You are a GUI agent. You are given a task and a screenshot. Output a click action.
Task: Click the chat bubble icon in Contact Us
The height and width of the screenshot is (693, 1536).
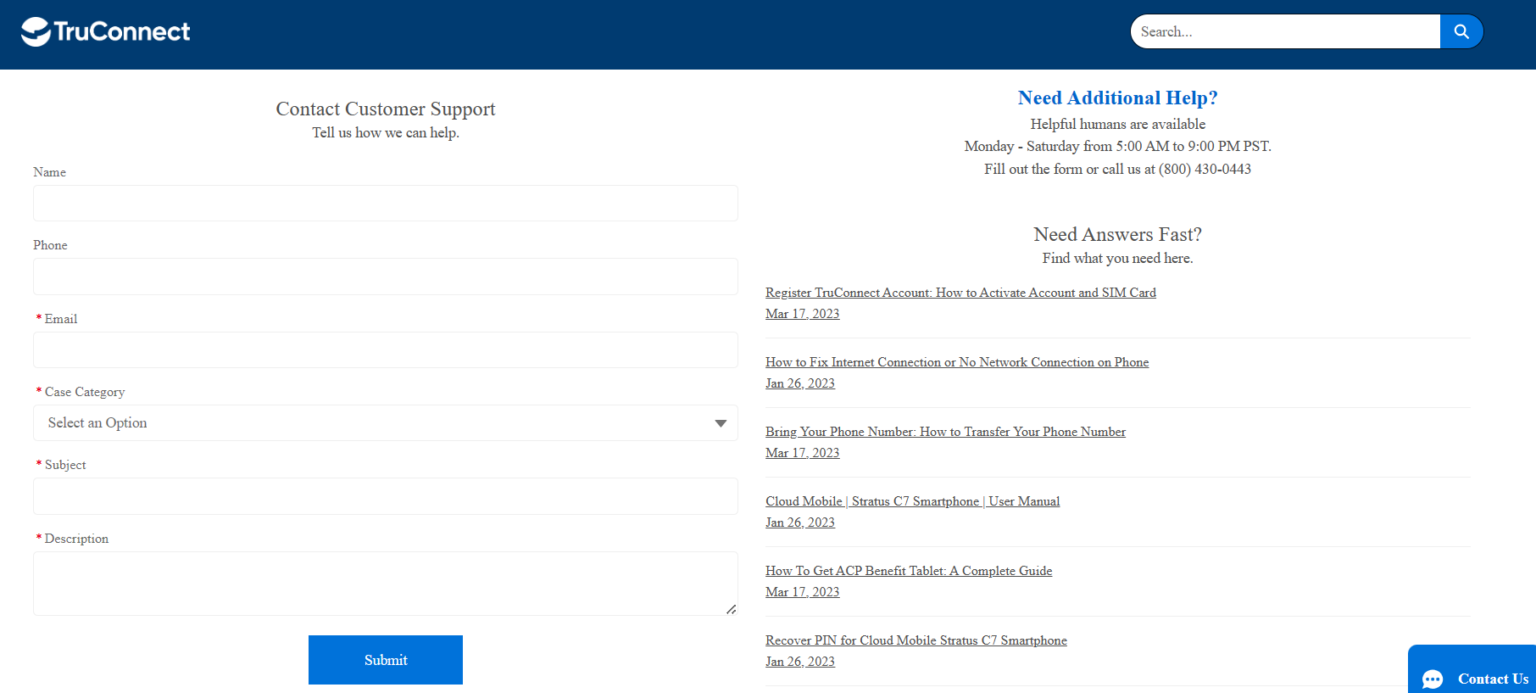click(x=1432, y=680)
